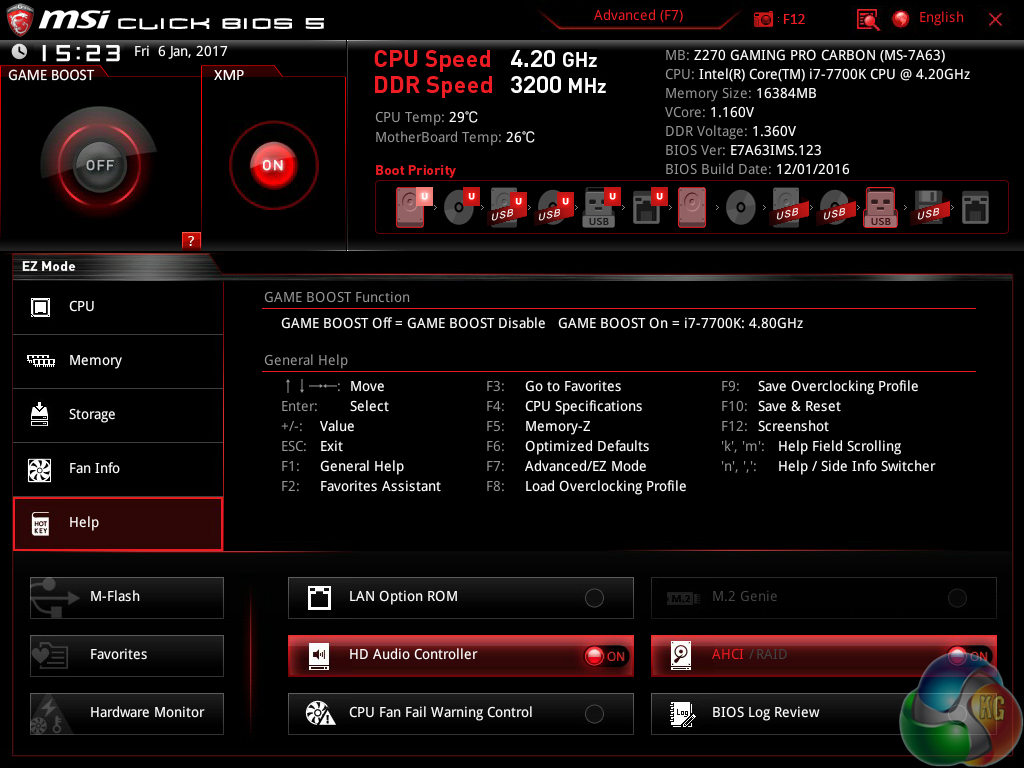Select UEFI USB CD/DVD boot icon
This screenshot has width=1024, height=768.
point(553,207)
